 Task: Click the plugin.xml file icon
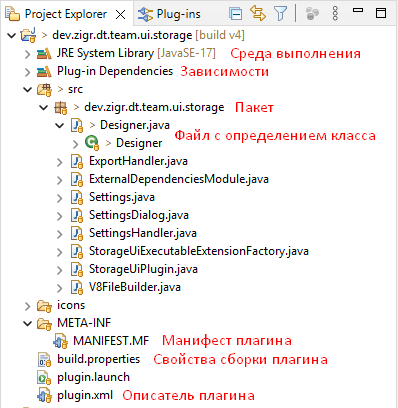coord(44,396)
